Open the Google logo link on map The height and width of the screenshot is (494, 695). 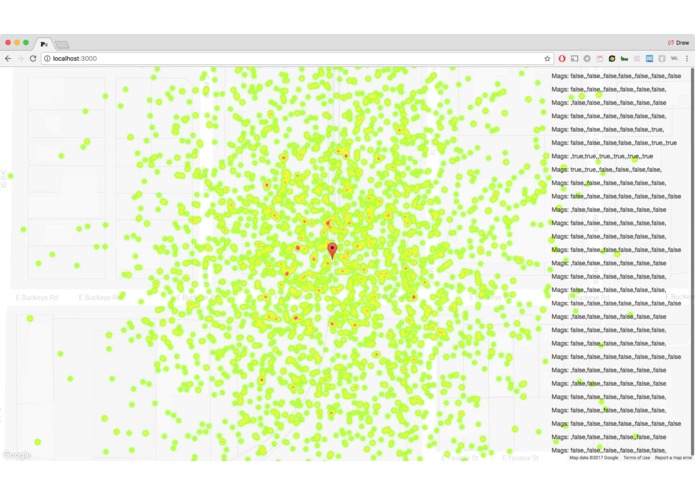(x=16, y=455)
